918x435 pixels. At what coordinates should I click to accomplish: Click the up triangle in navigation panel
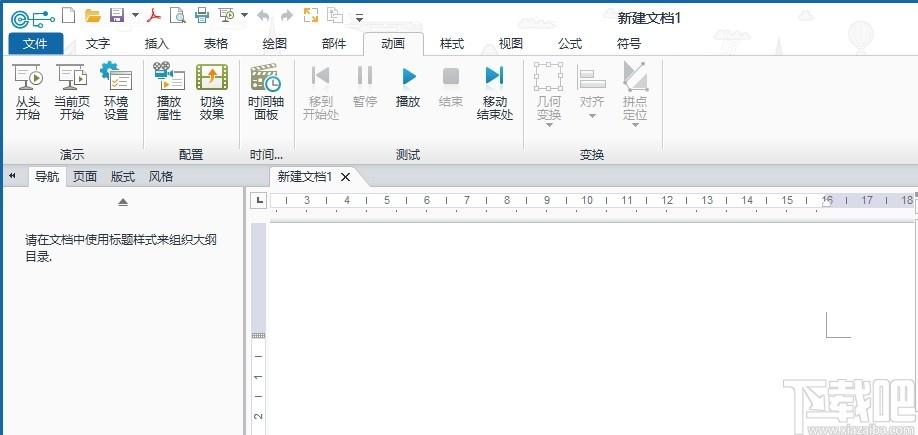[x=122, y=202]
